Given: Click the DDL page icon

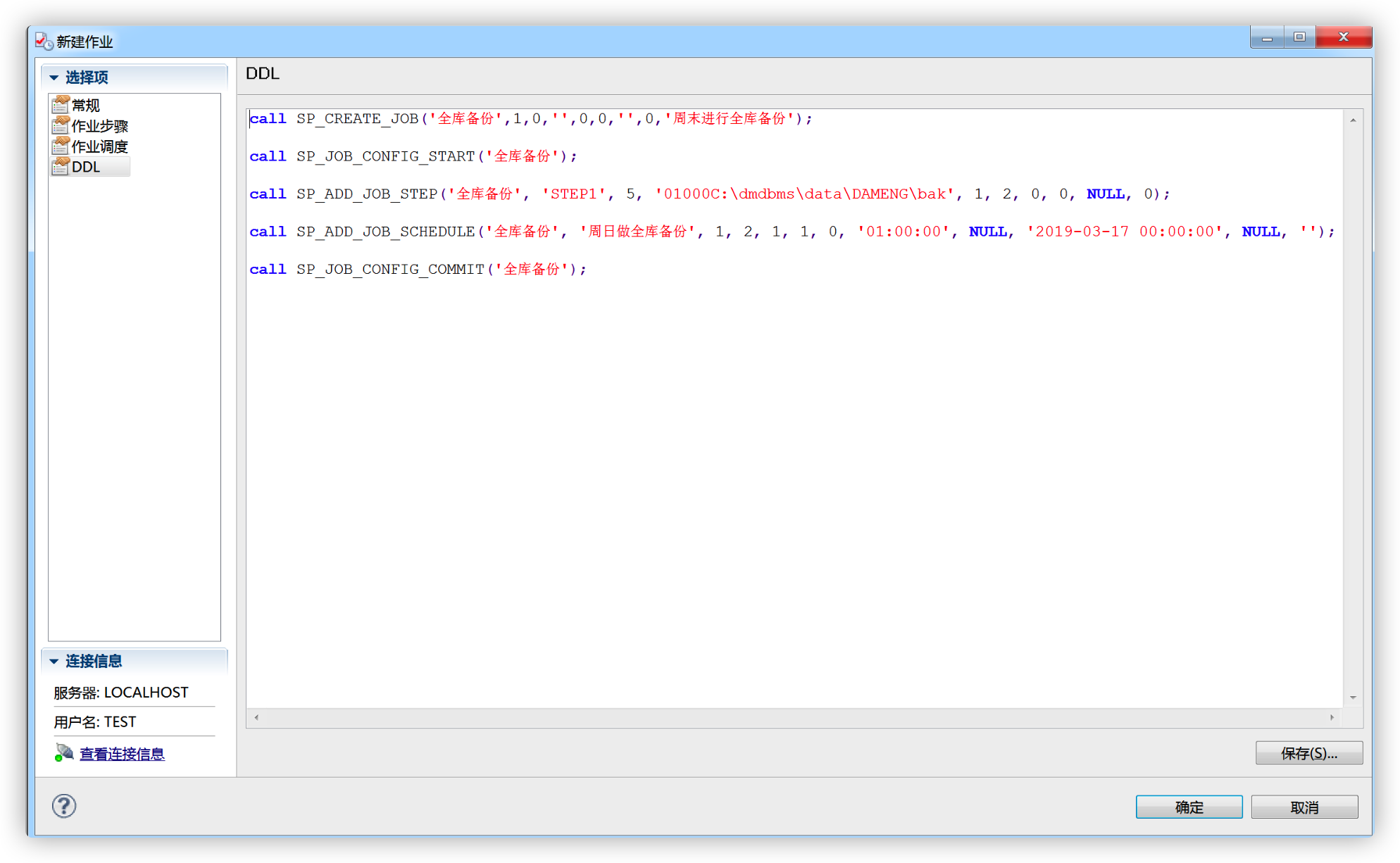Looking at the screenshot, I should [61, 166].
